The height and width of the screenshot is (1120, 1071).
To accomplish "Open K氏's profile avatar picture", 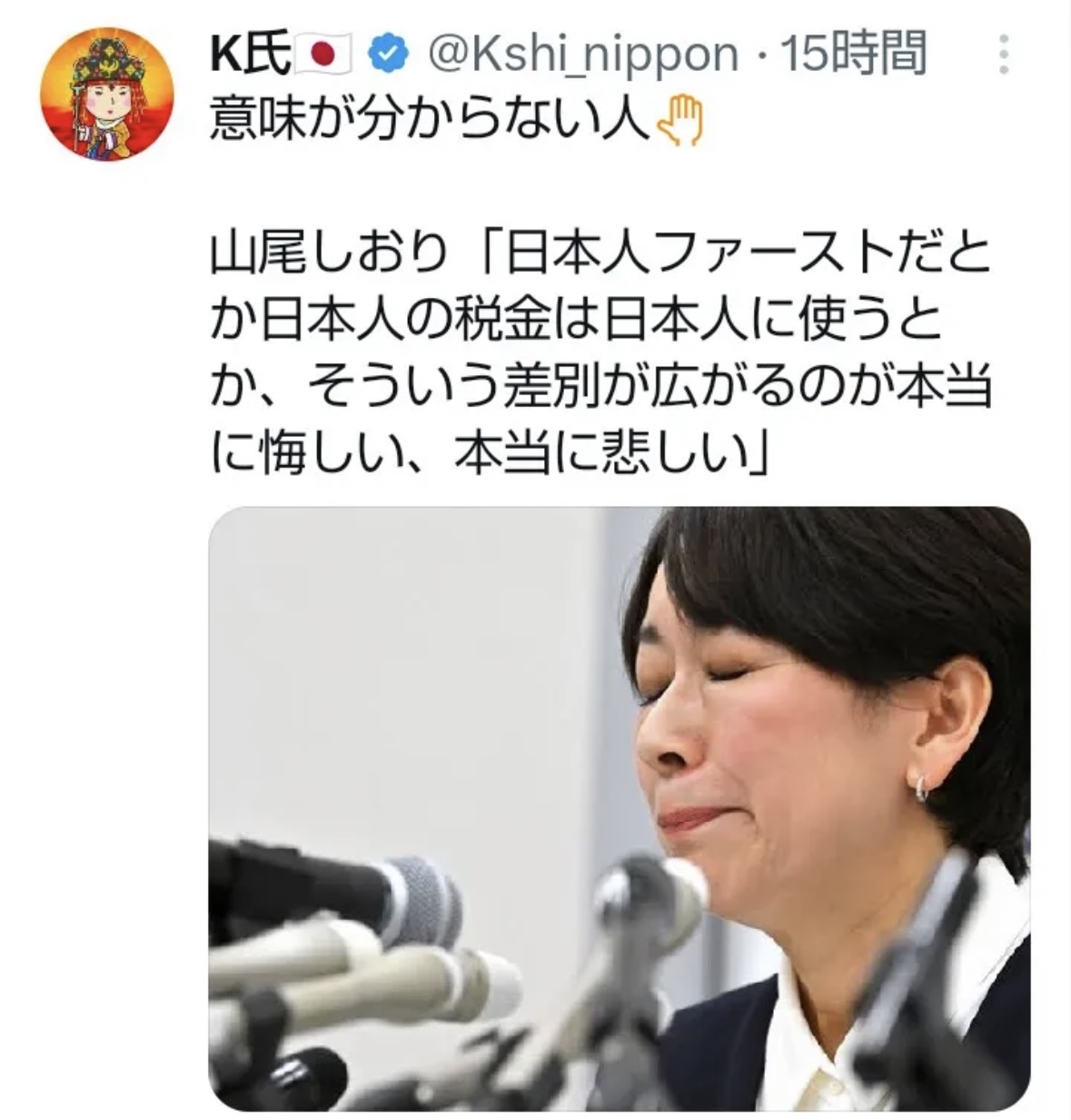I will 107,94.
